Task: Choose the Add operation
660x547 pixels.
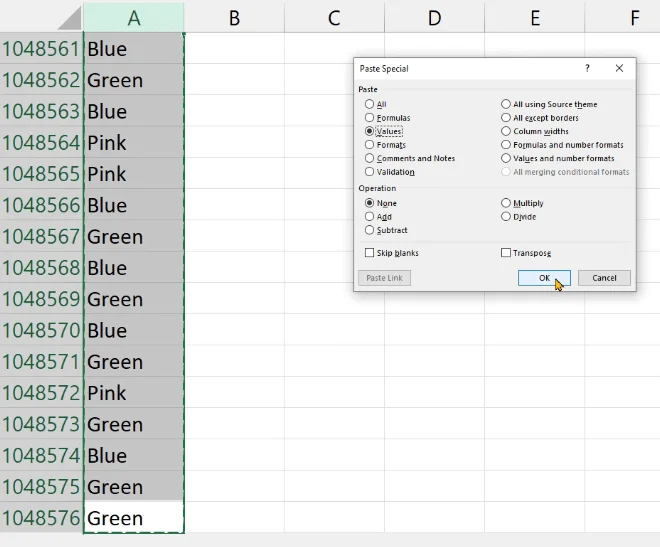Action: (x=370, y=216)
